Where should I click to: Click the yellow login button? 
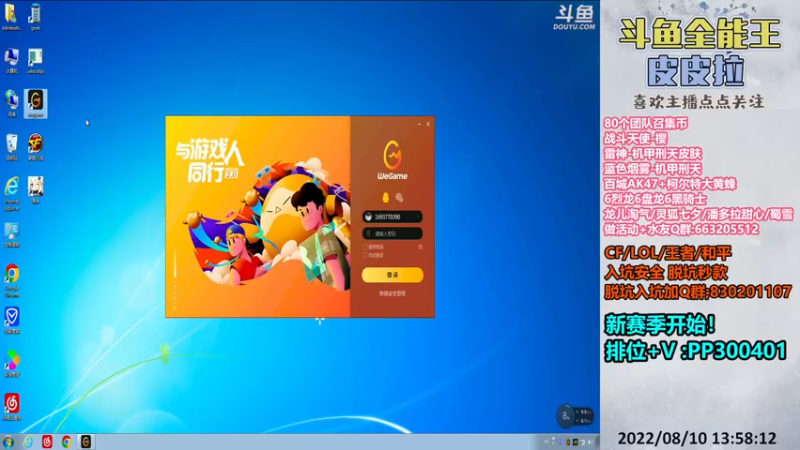click(x=392, y=275)
